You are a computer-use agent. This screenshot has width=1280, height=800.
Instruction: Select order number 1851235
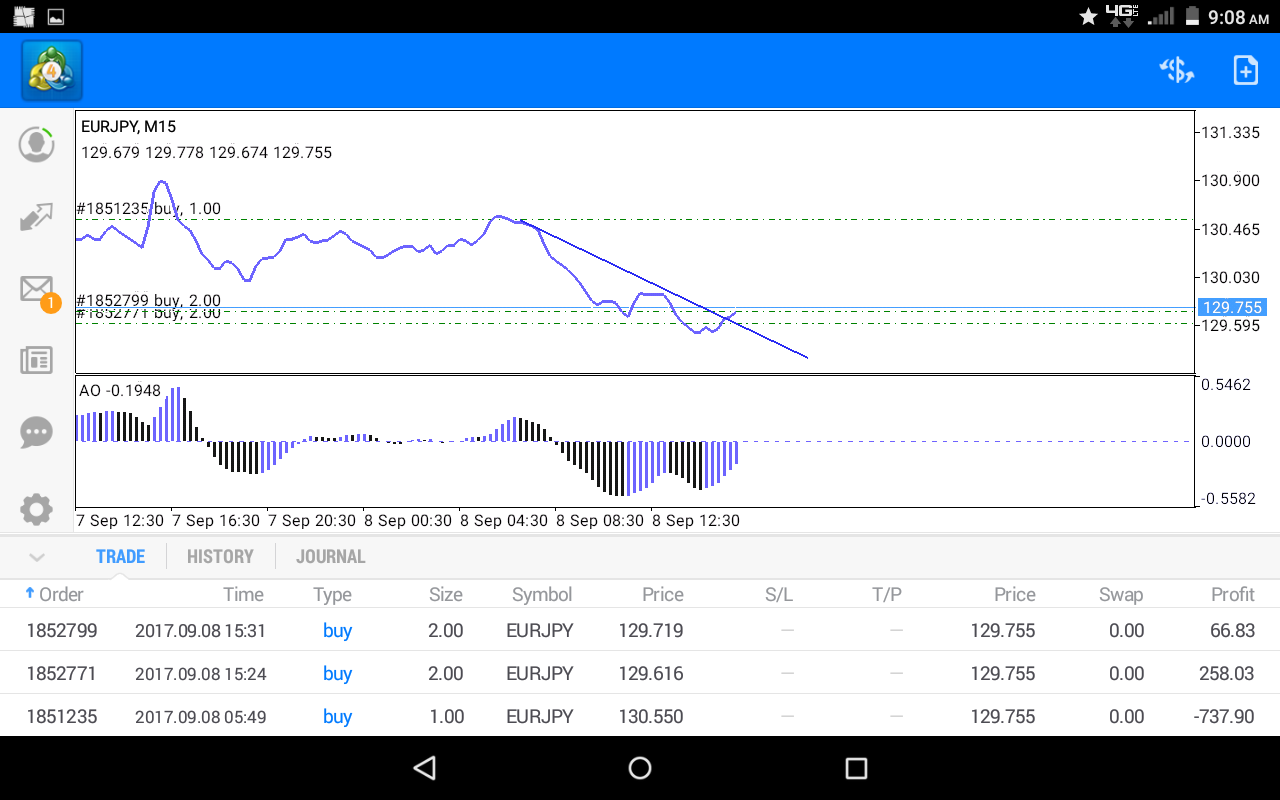tap(61, 717)
